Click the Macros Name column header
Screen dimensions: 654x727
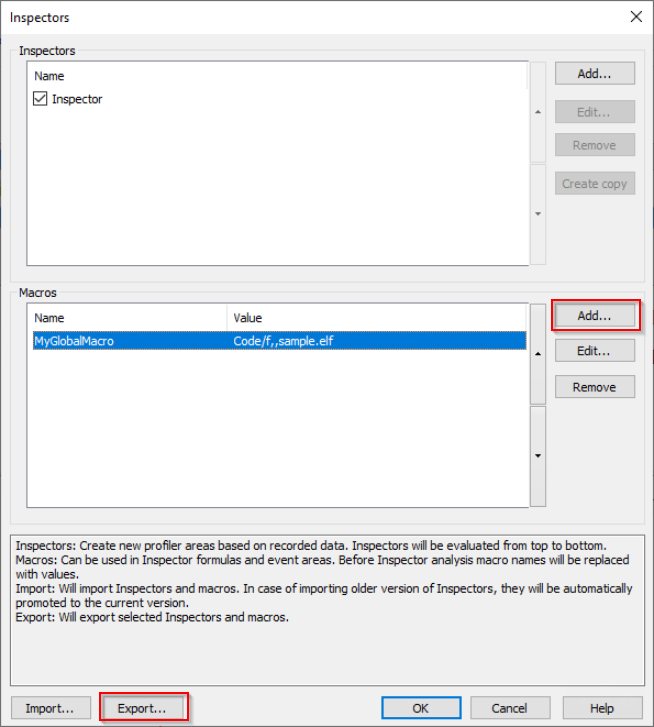click(127, 318)
